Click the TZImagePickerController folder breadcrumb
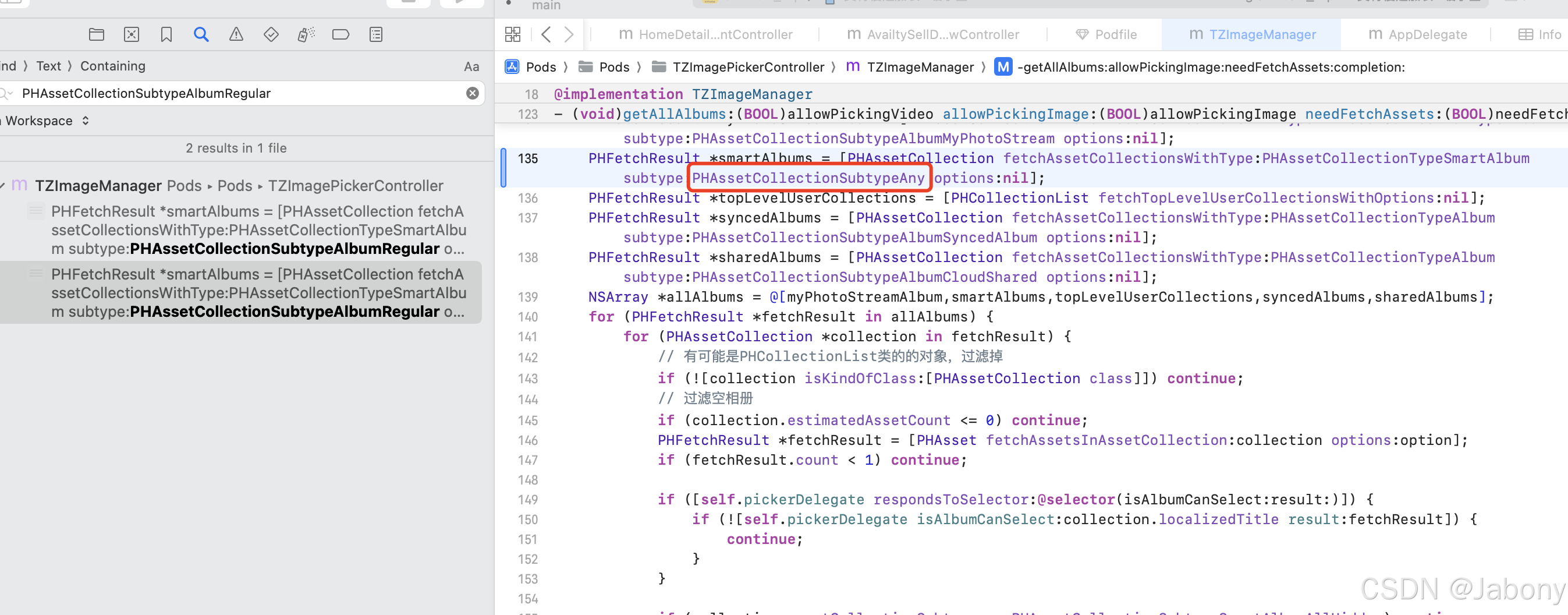 pyautogui.click(x=738, y=67)
